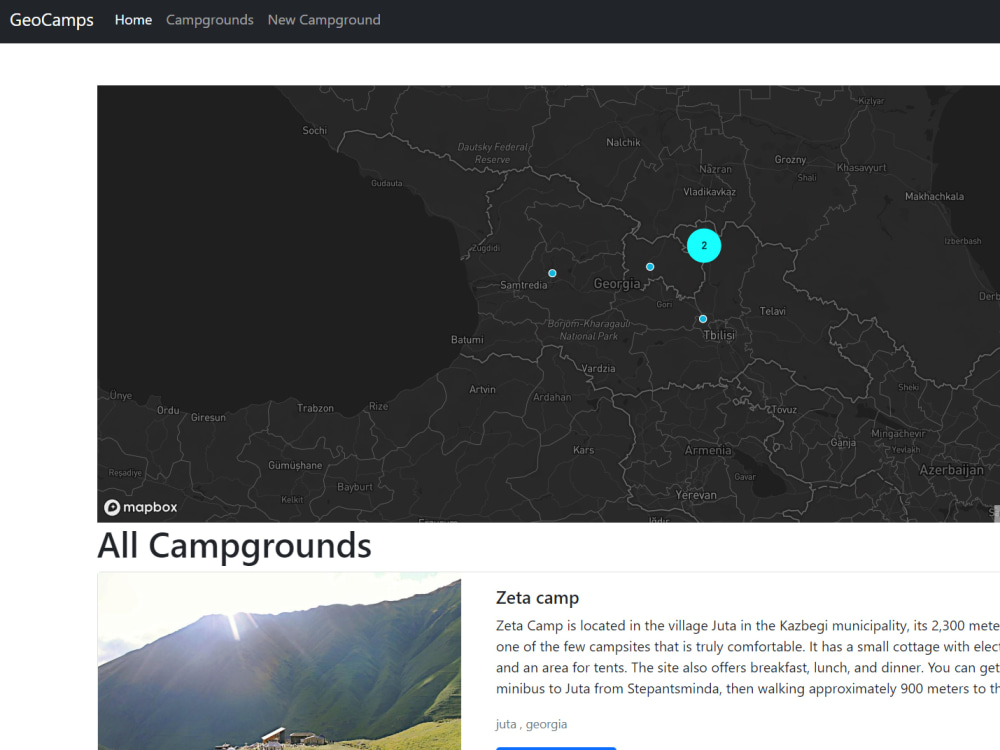
Task: Open the Campgrounds nav link
Action: tap(210, 20)
